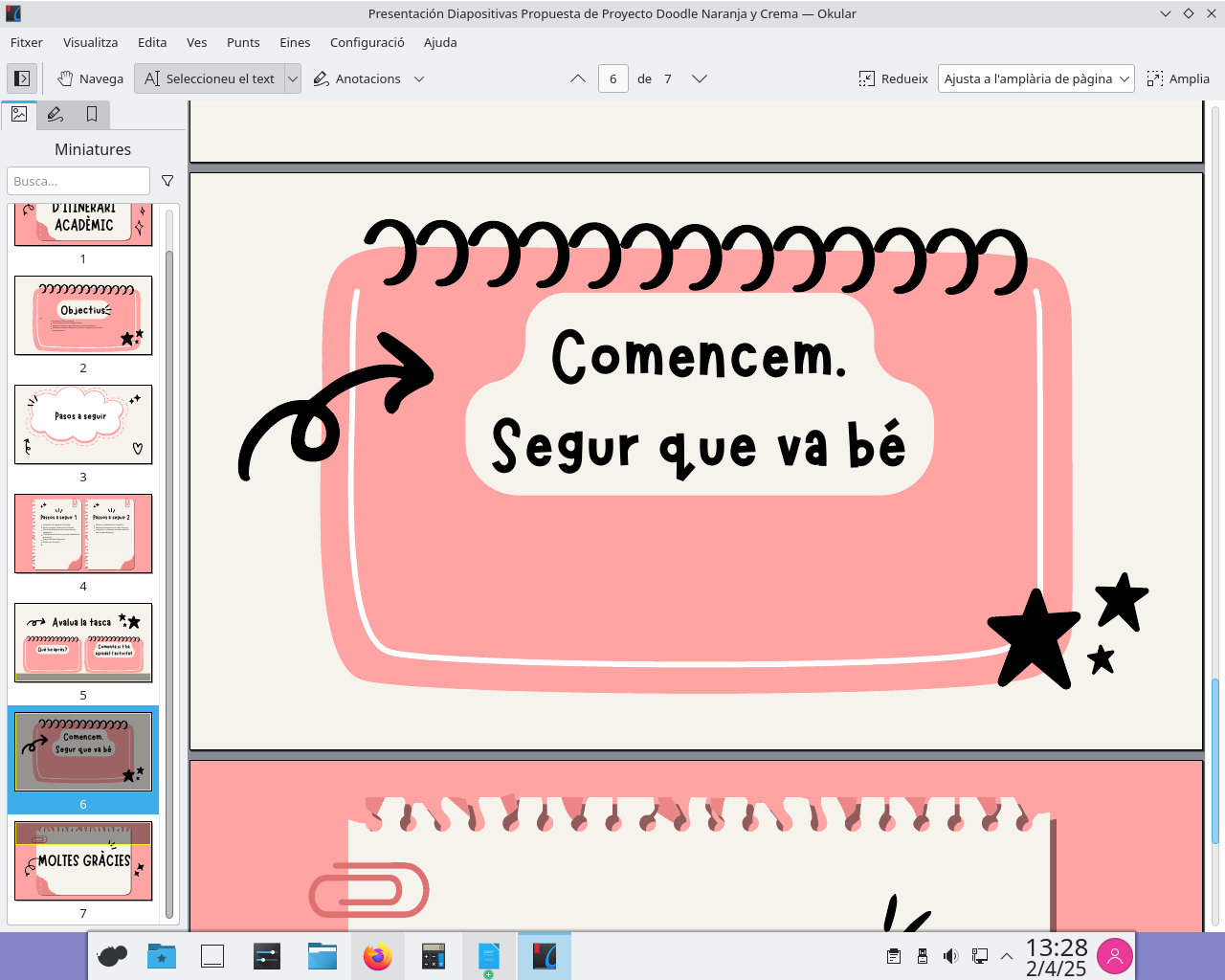Go to next page with down chevron
1225x980 pixels.
pos(700,78)
